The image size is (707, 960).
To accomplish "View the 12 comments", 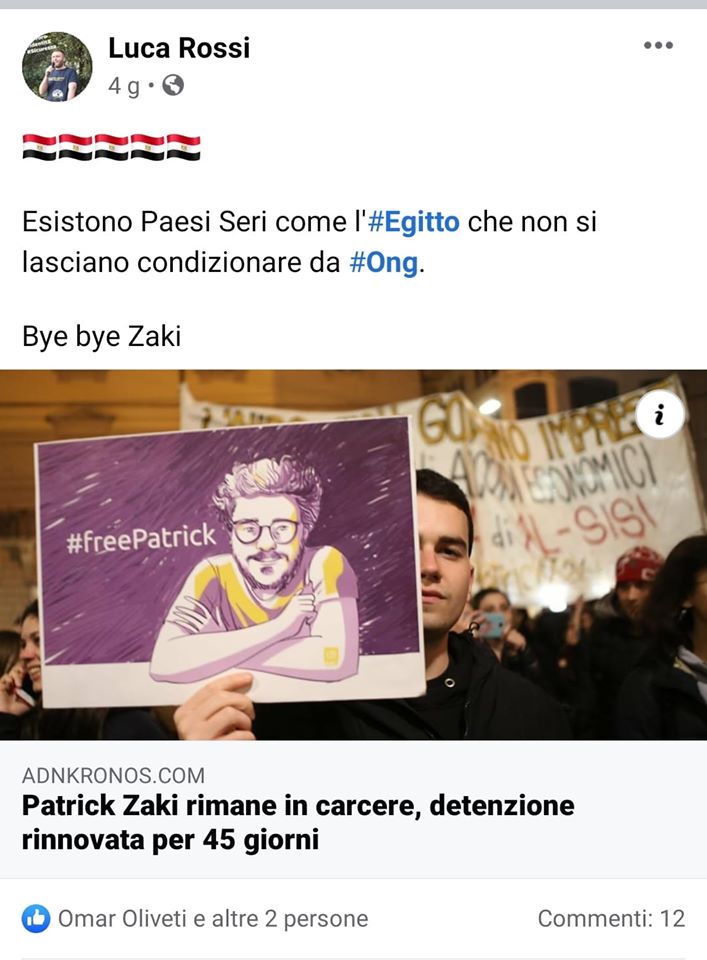I will (x=611, y=918).
